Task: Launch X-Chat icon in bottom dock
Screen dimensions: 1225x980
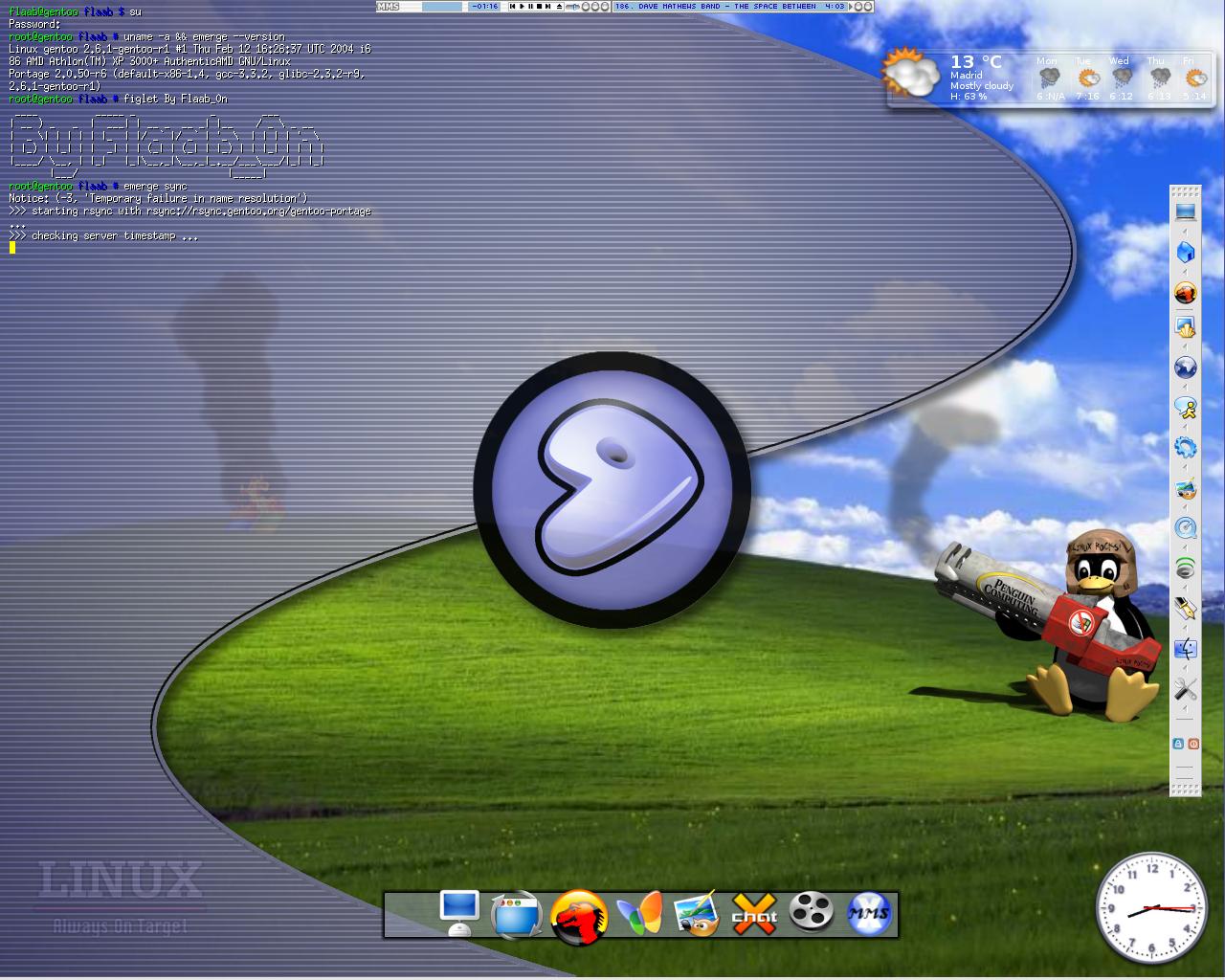Action: (754, 913)
